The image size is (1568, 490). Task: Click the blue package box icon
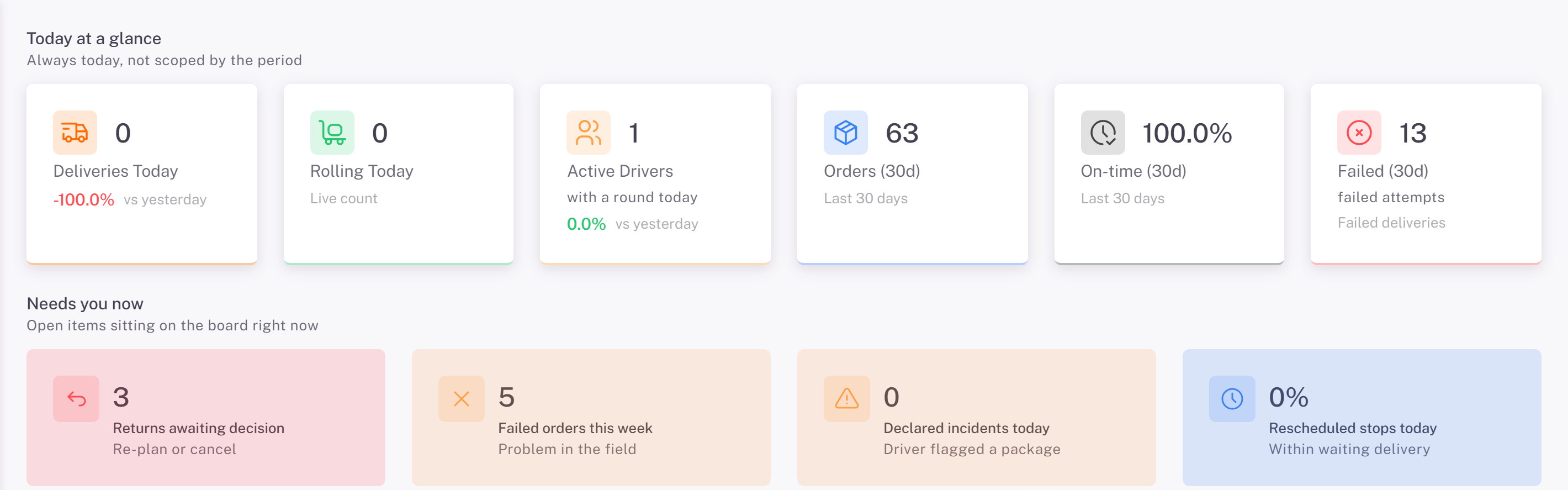point(845,132)
